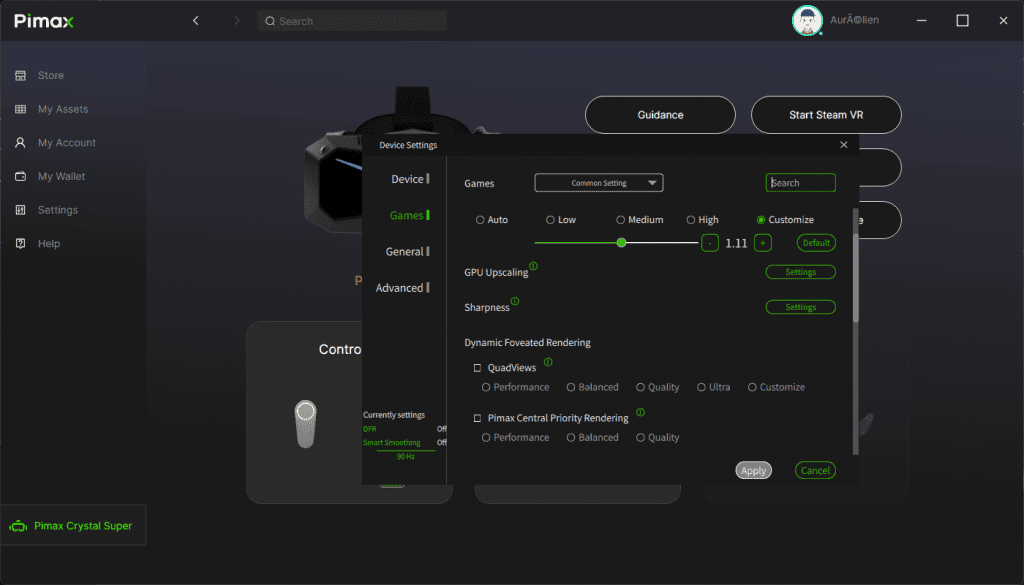Image resolution: width=1024 pixels, height=585 pixels.
Task: Select the Customize render quality radio
Action: tap(761, 220)
